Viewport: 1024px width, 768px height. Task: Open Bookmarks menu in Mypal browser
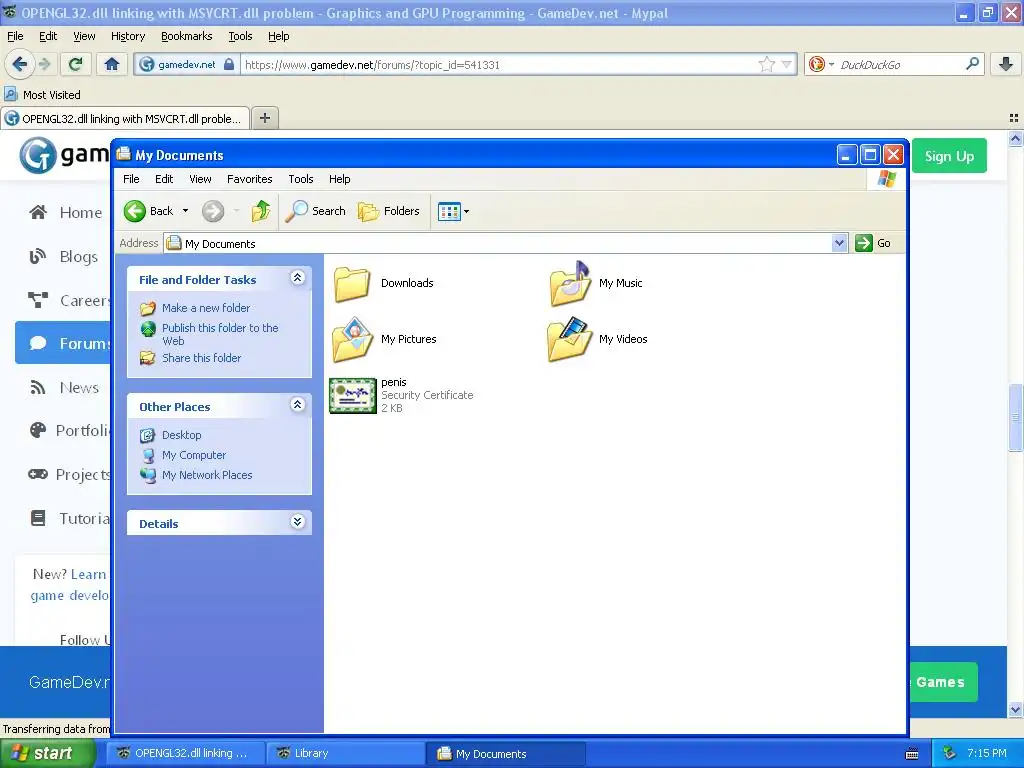click(x=186, y=36)
